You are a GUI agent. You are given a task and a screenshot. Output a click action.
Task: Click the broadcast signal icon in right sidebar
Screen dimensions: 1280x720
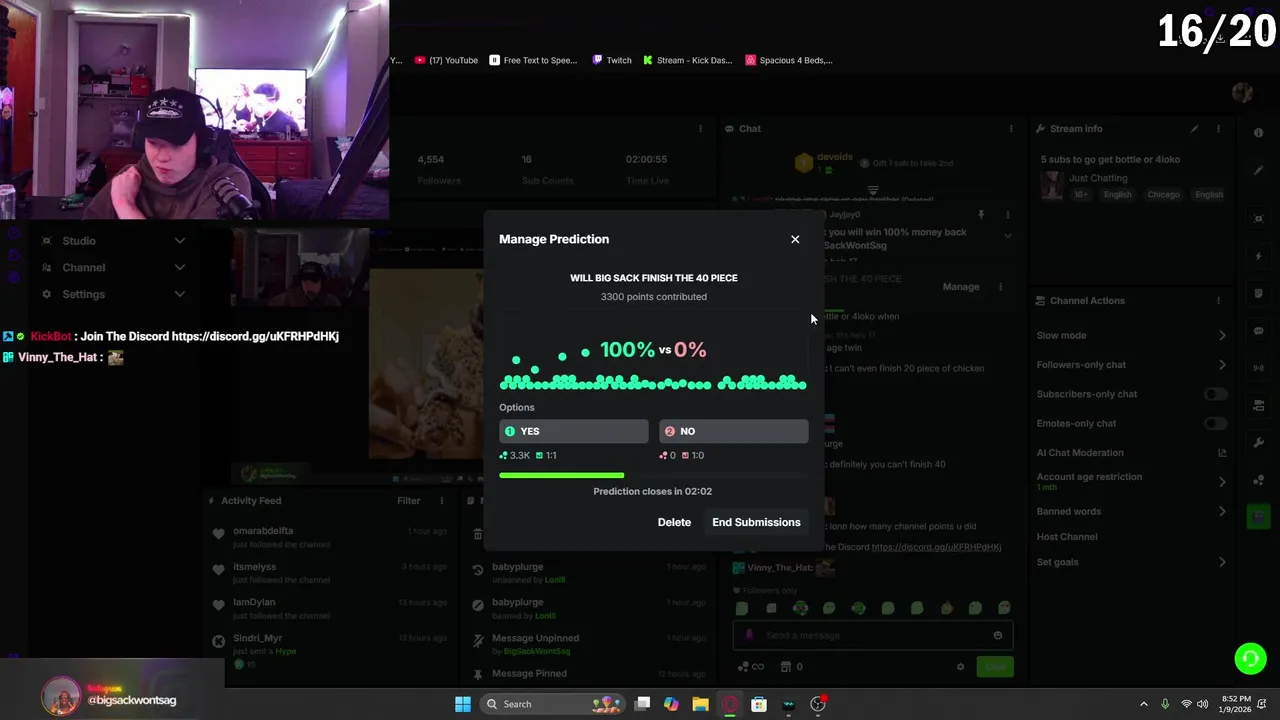1259,368
